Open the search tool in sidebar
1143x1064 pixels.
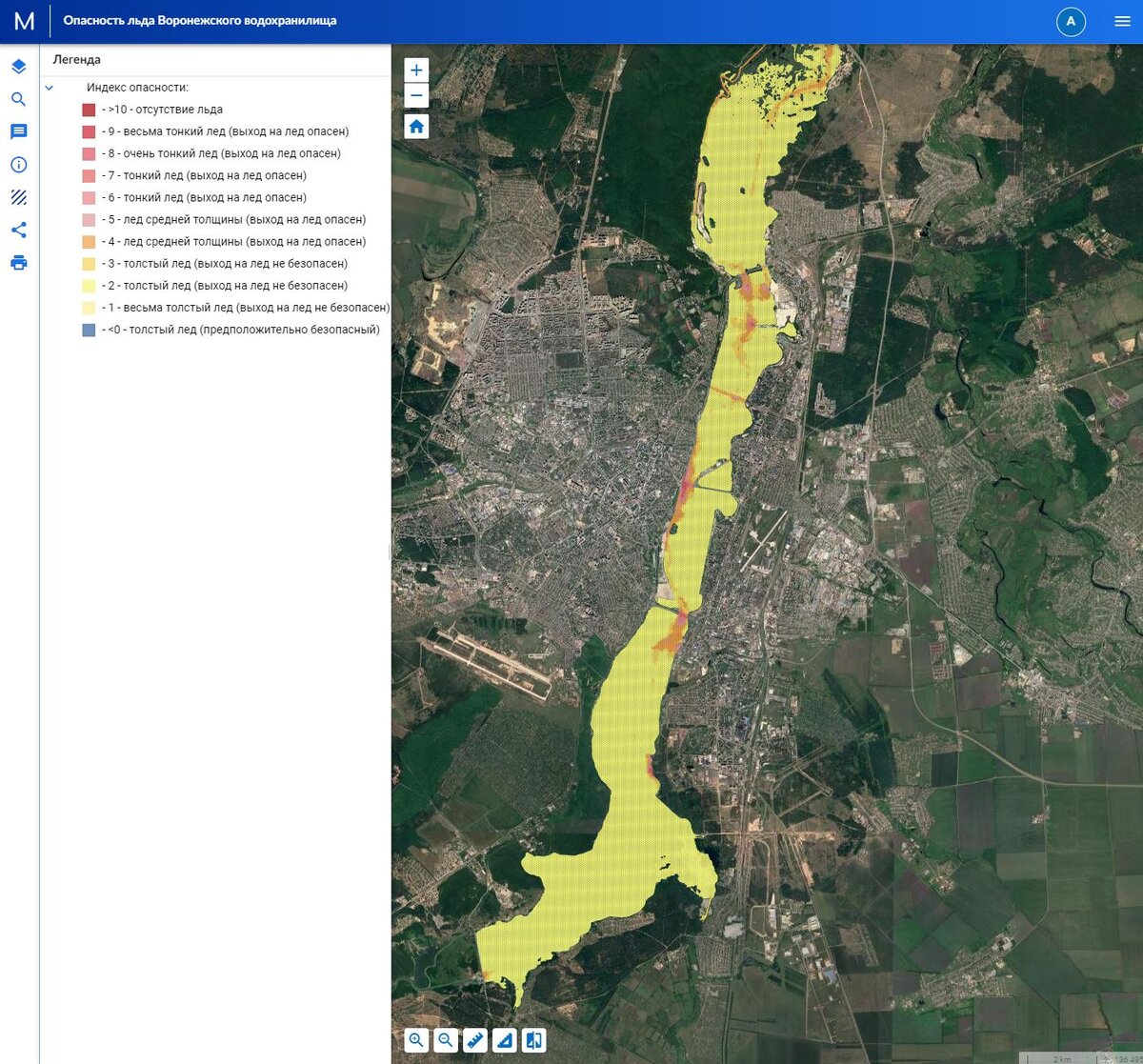(x=19, y=99)
